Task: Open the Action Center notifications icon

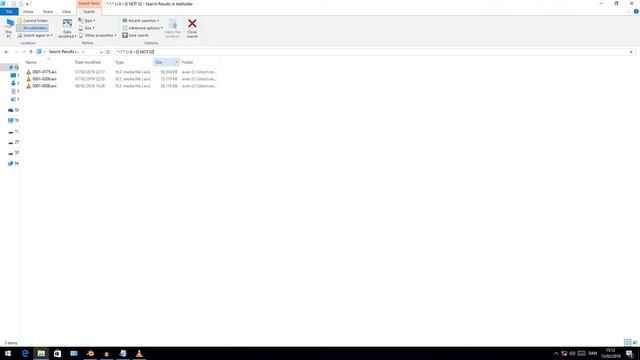Action: coord(630,353)
